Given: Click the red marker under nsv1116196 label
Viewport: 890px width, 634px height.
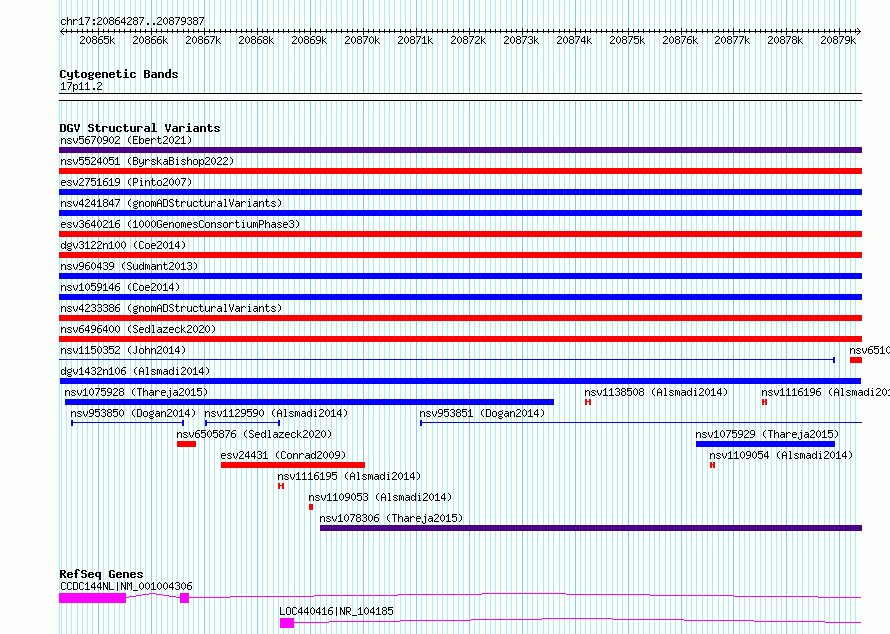Looking at the screenshot, I should click(764, 402).
